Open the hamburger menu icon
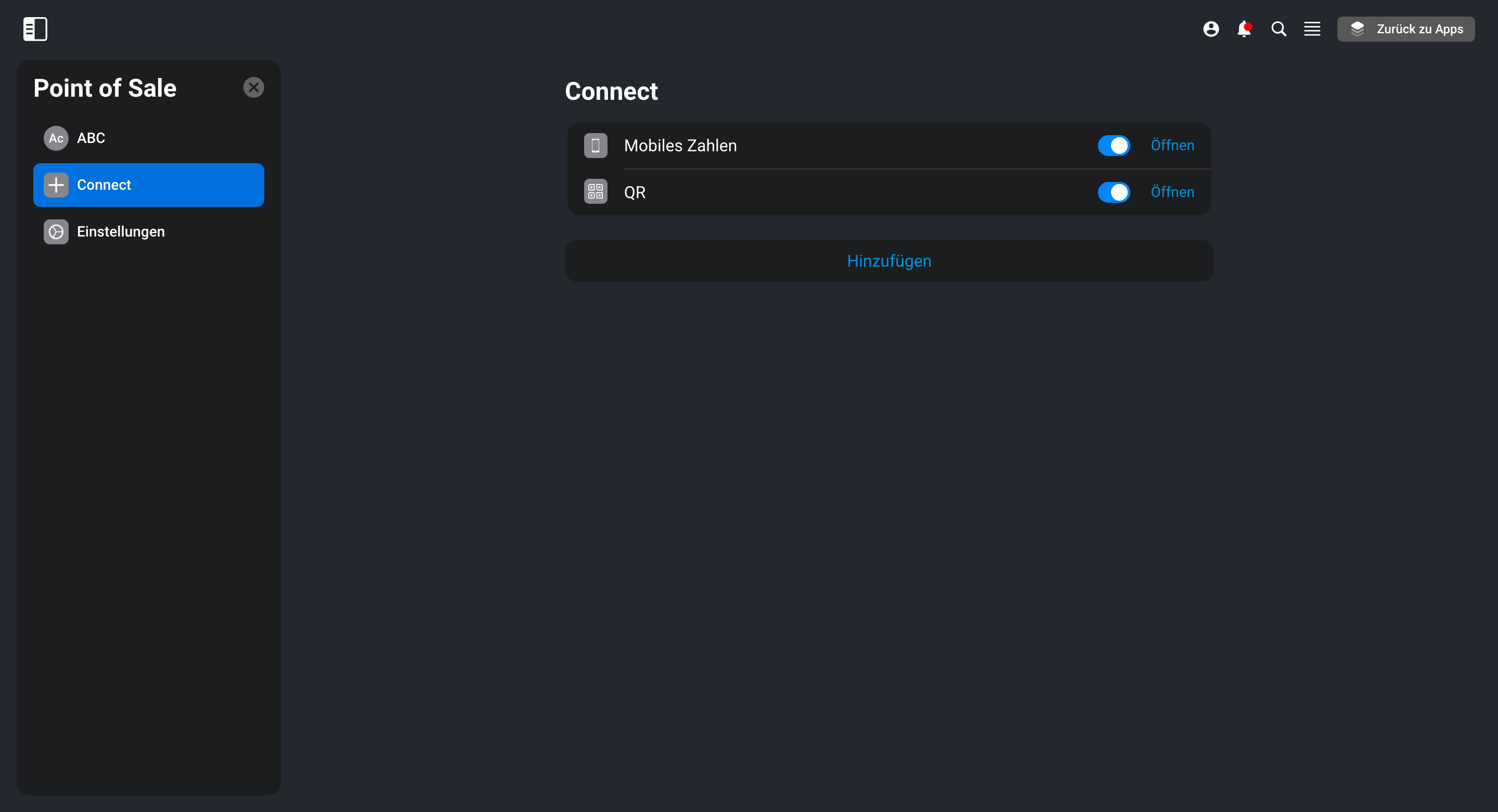 1312,29
